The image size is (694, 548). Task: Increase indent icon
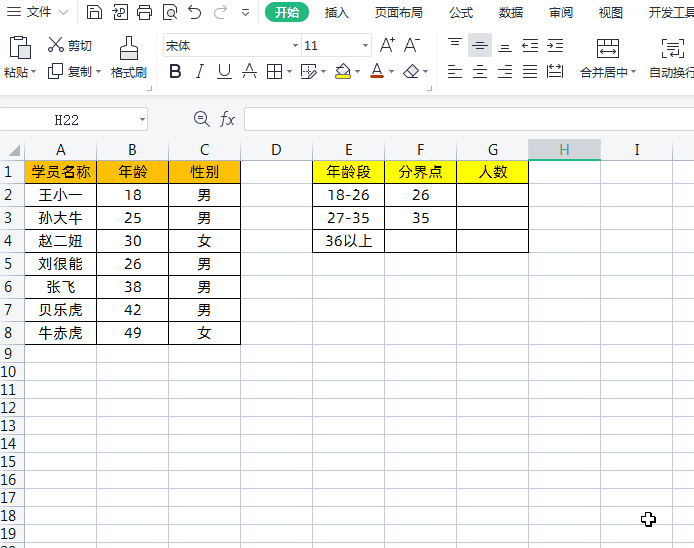coord(555,45)
